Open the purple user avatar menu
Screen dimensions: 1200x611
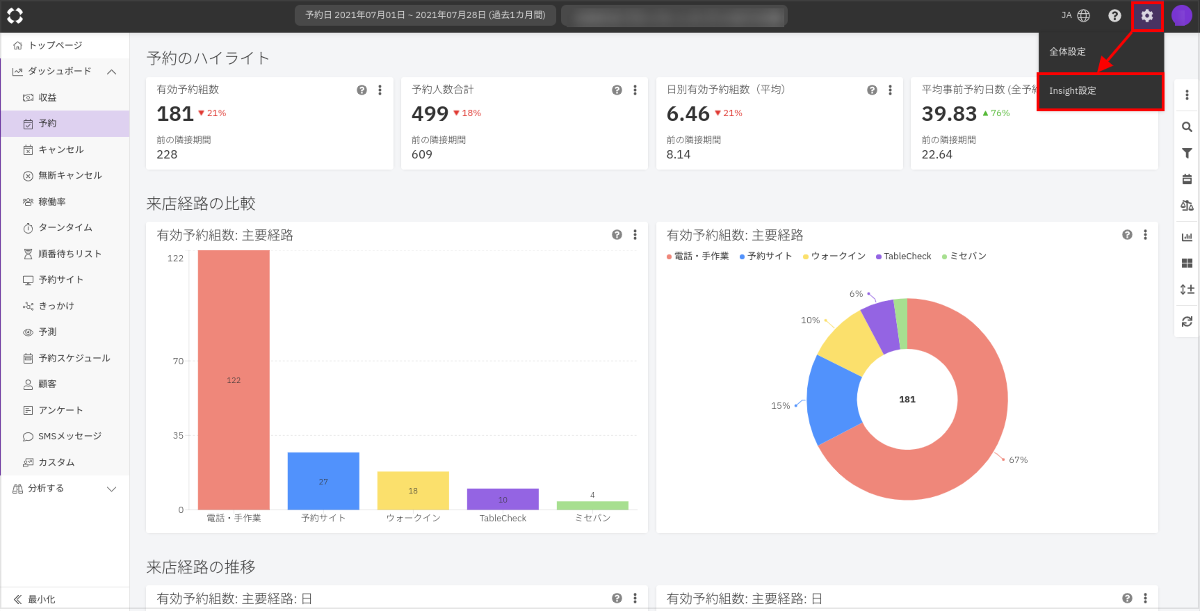[1181, 16]
